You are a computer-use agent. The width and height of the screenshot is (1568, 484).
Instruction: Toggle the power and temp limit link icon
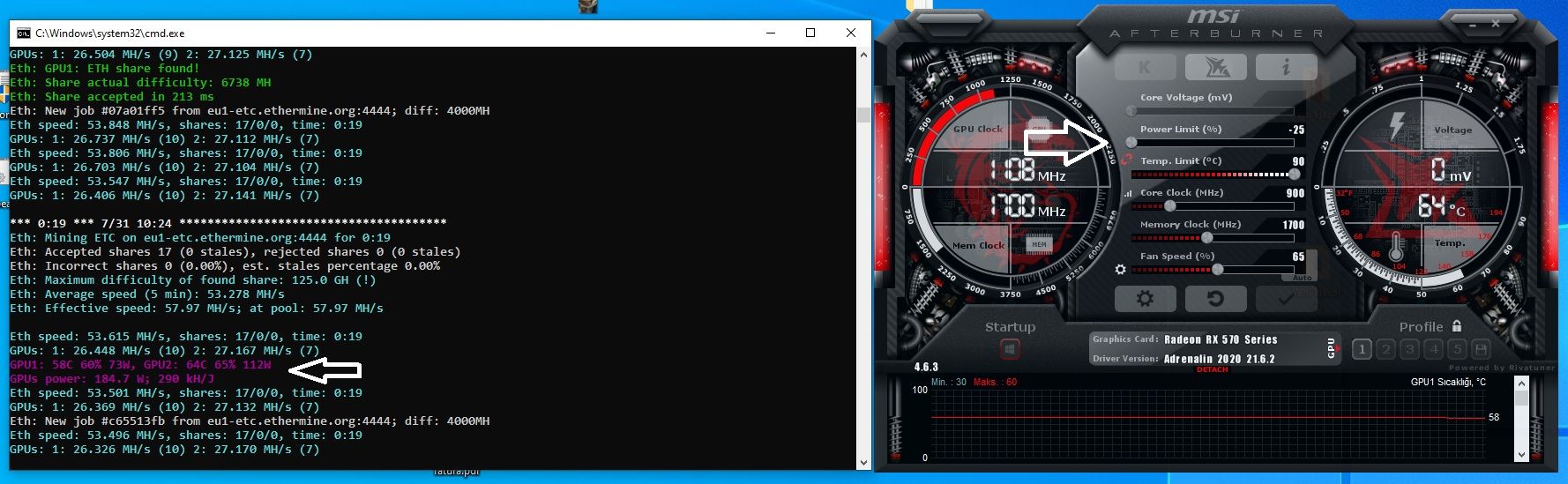1126,160
